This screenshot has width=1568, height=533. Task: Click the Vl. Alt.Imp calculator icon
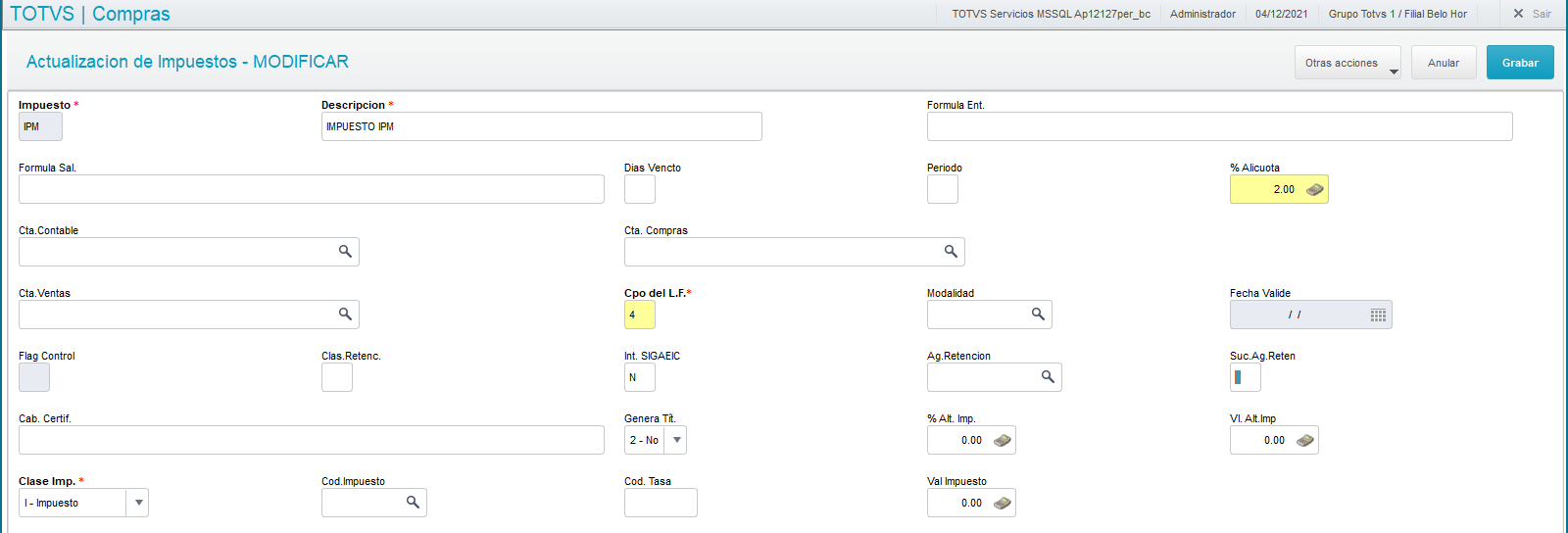pyautogui.click(x=1304, y=440)
